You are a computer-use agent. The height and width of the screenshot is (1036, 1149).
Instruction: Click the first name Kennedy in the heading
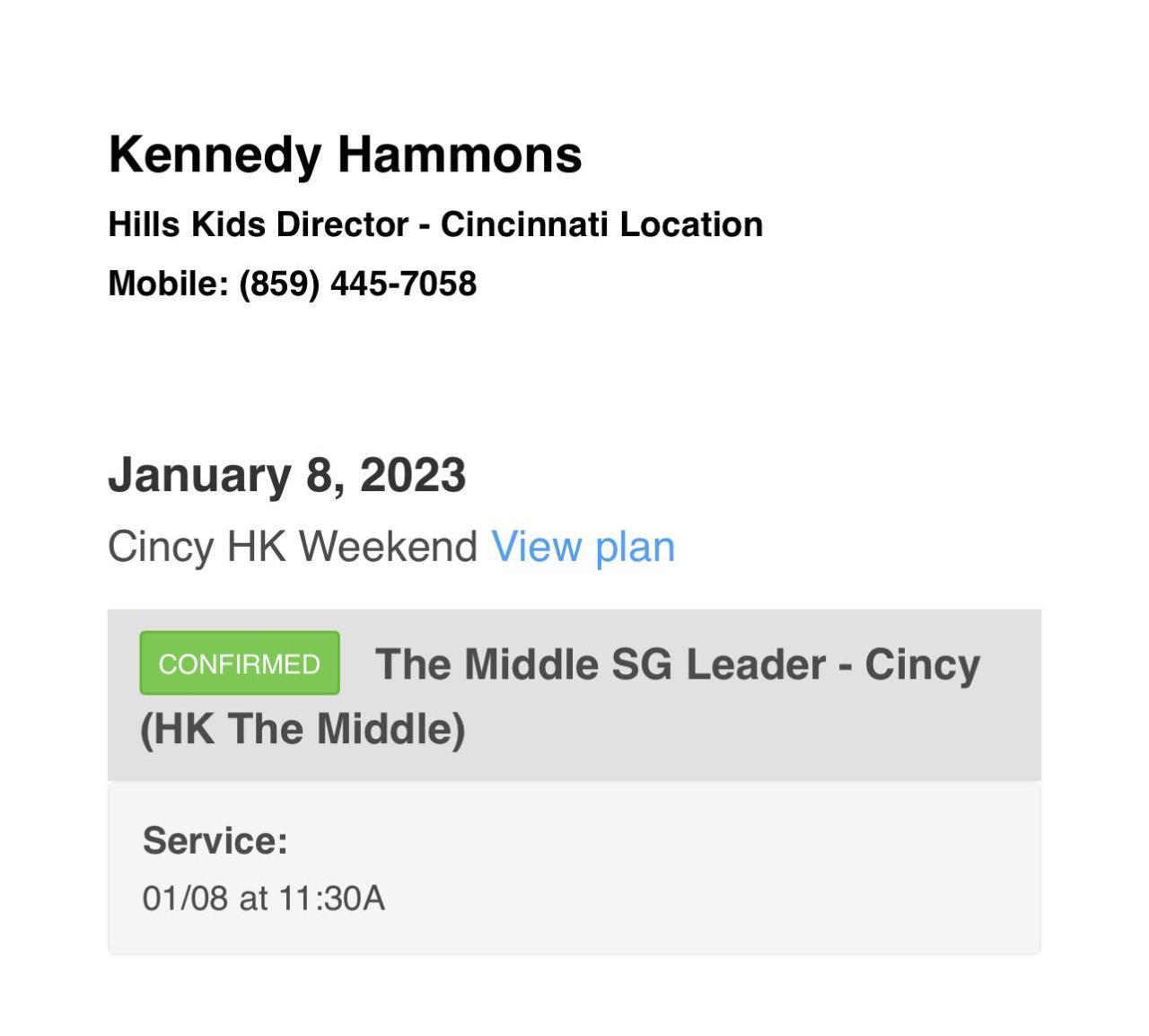coord(215,154)
